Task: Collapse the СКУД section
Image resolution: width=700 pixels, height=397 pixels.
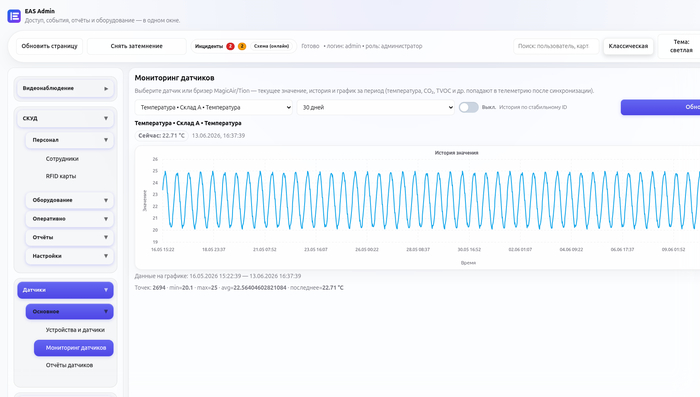Action: pyautogui.click(x=65, y=118)
